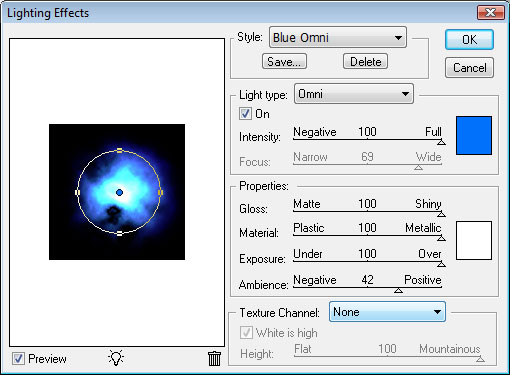Click the Focus slider thumb
The width and height of the screenshot is (510, 375).
point(418,167)
